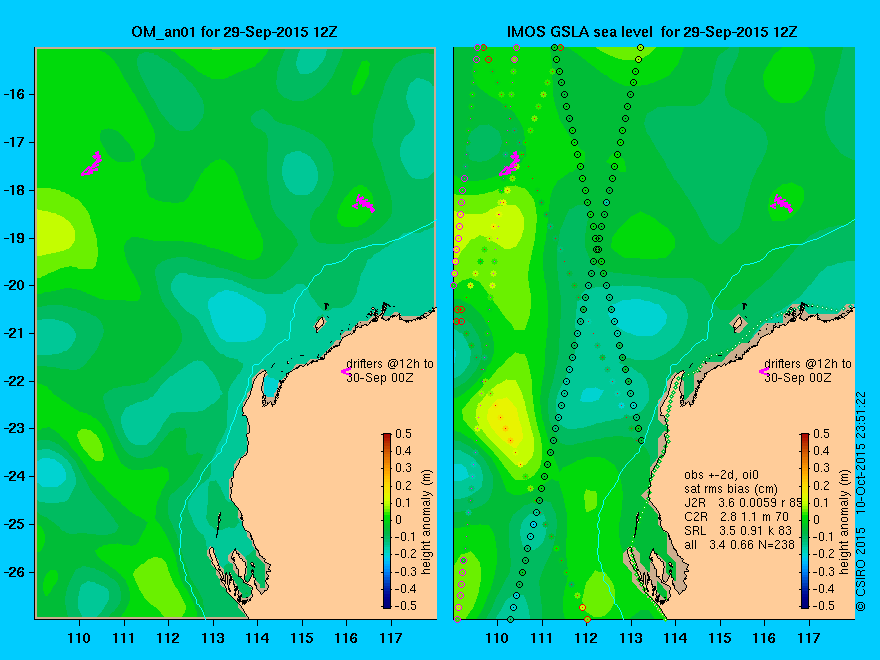The height and width of the screenshot is (660, 880).
Task: Click the -19 latitude axis label
Action: (x=15, y=237)
